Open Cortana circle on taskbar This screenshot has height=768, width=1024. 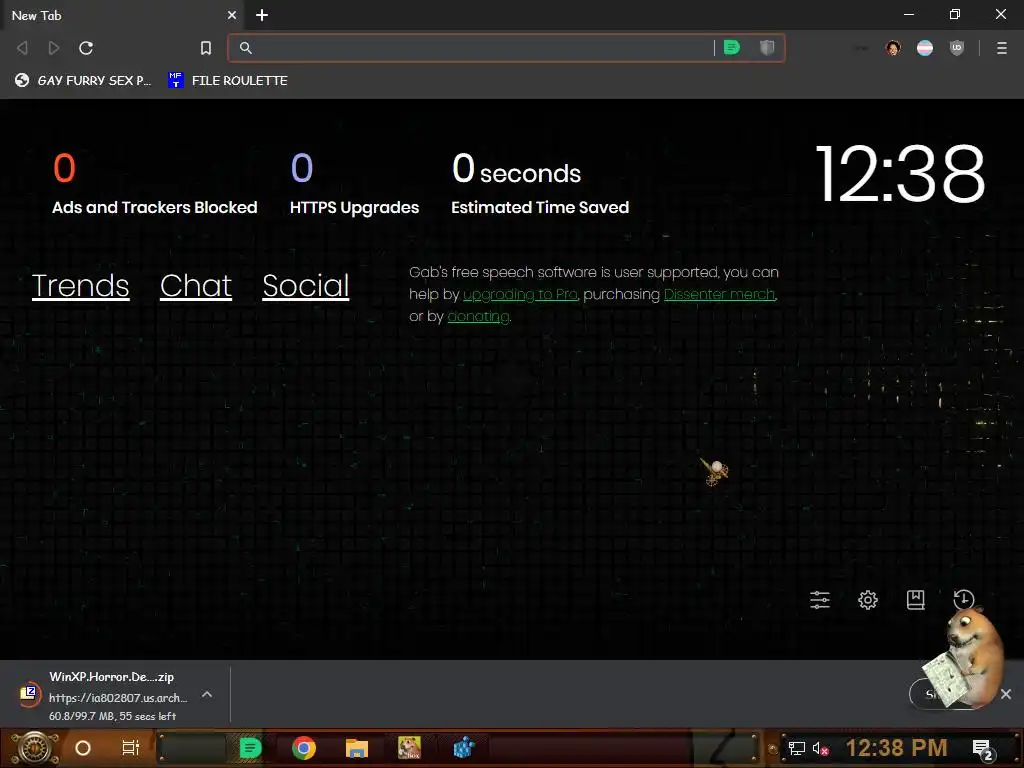[82, 748]
